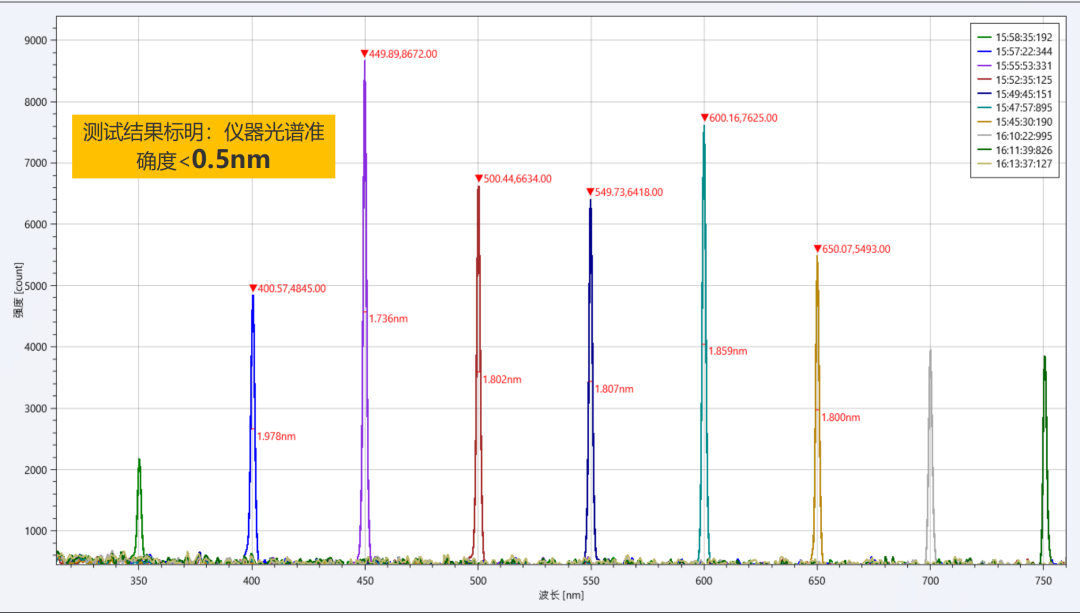Select legend entry 16:13:37:127
This screenshot has width=1080, height=613.
[1015, 164]
